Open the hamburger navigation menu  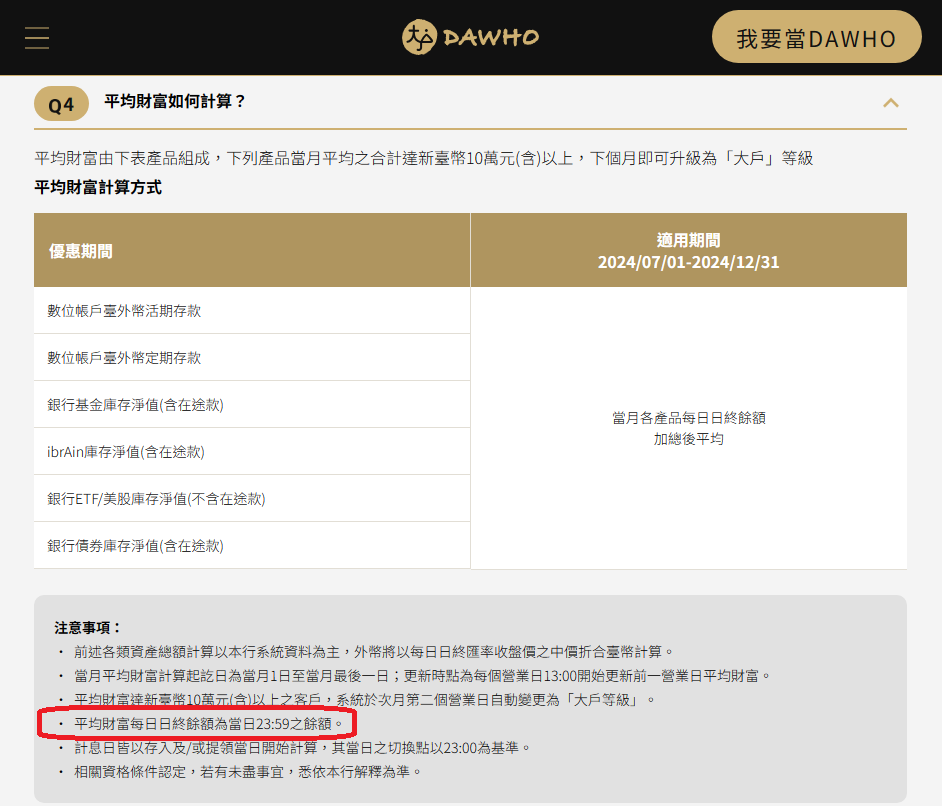37,38
